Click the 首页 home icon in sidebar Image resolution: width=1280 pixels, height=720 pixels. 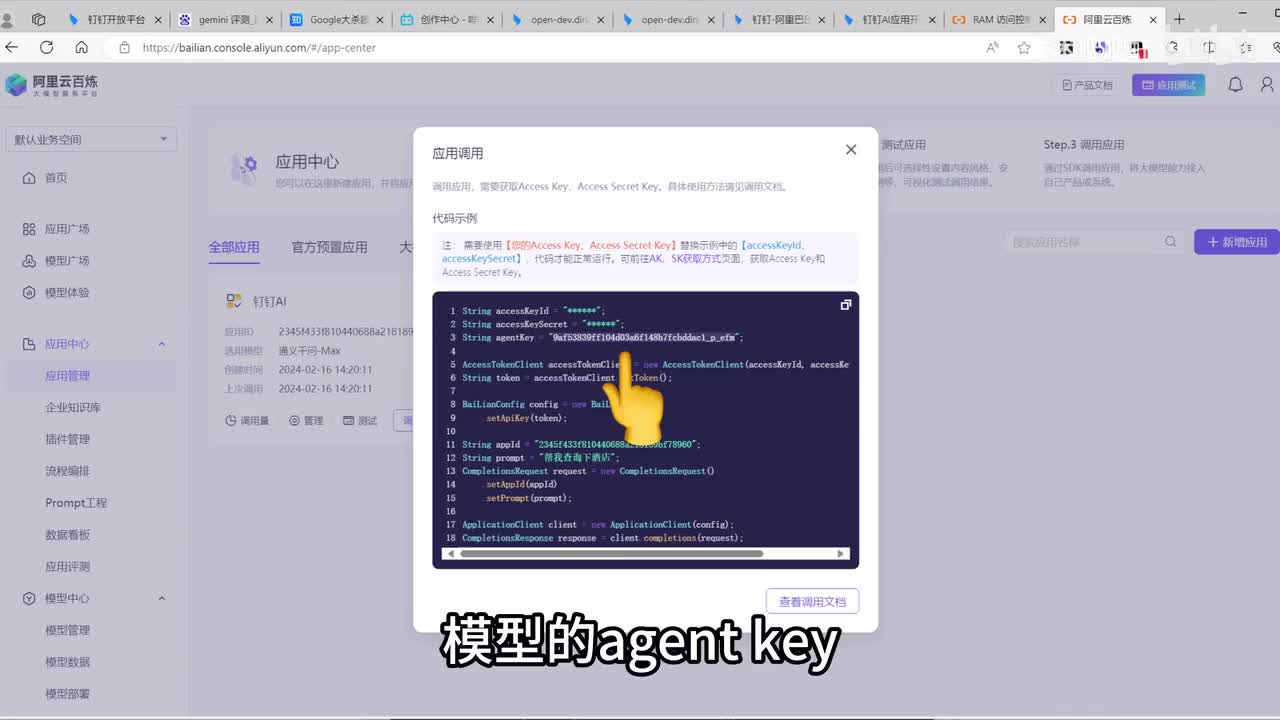(29, 178)
